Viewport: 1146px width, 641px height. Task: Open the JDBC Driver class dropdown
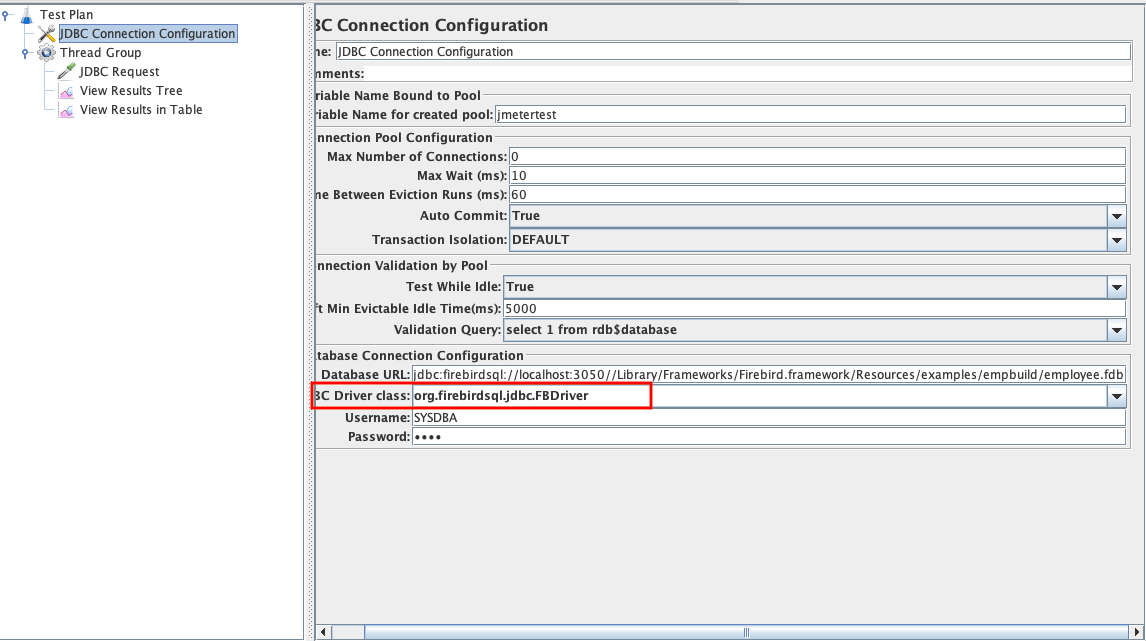tap(1117, 395)
